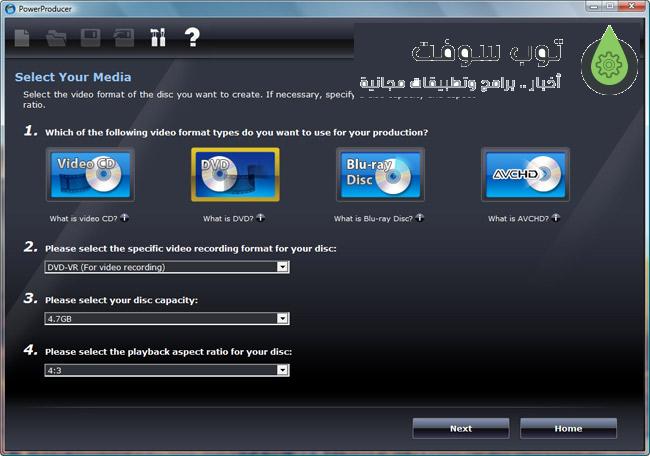The width and height of the screenshot is (650, 456).
Task: Click the New Project toolbar icon
Action: pos(22,38)
